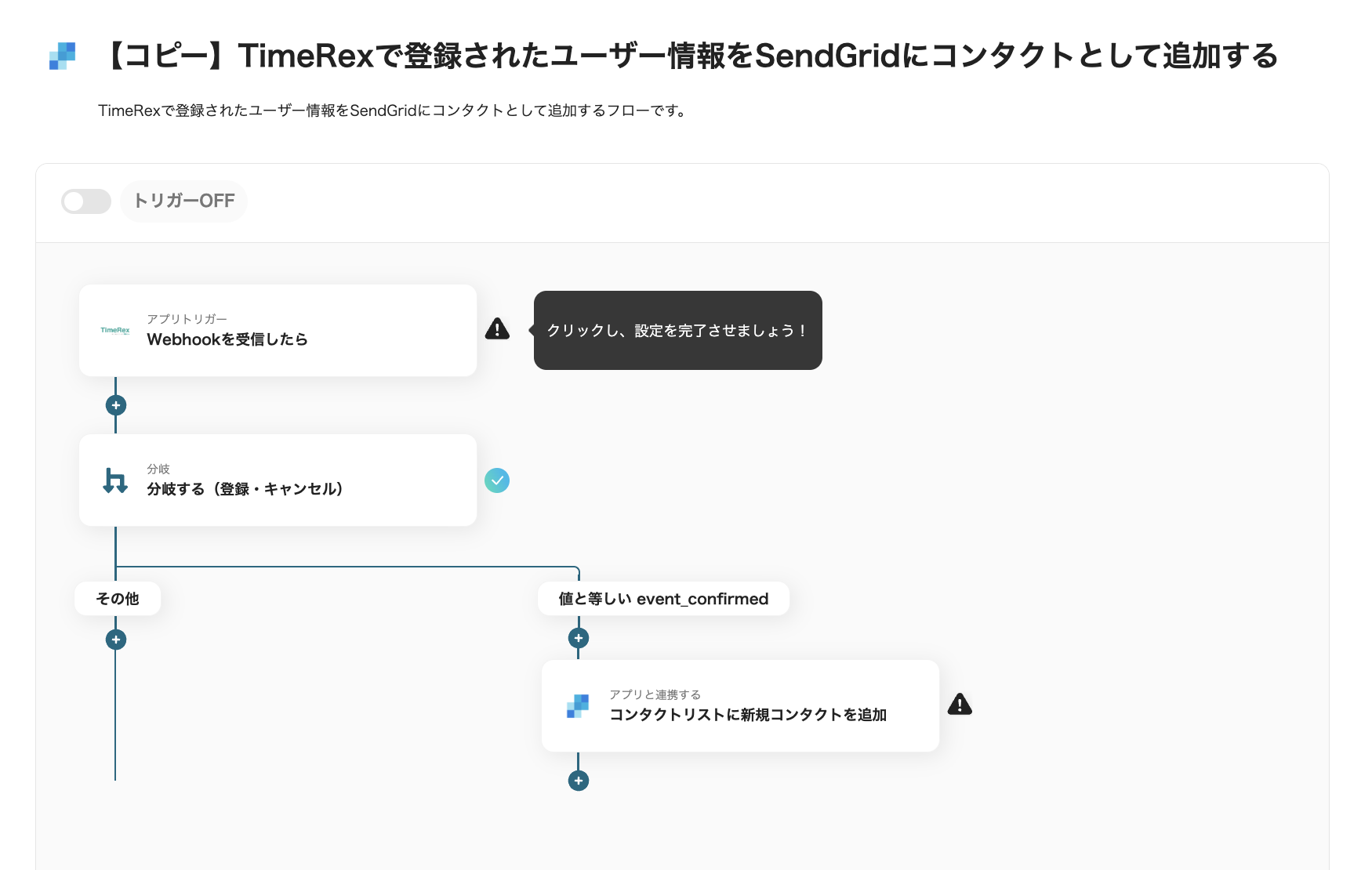The width and height of the screenshot is (1372, 870).
Task: Click the warning triangle beside the Webhook trigger
Action: 497,329
